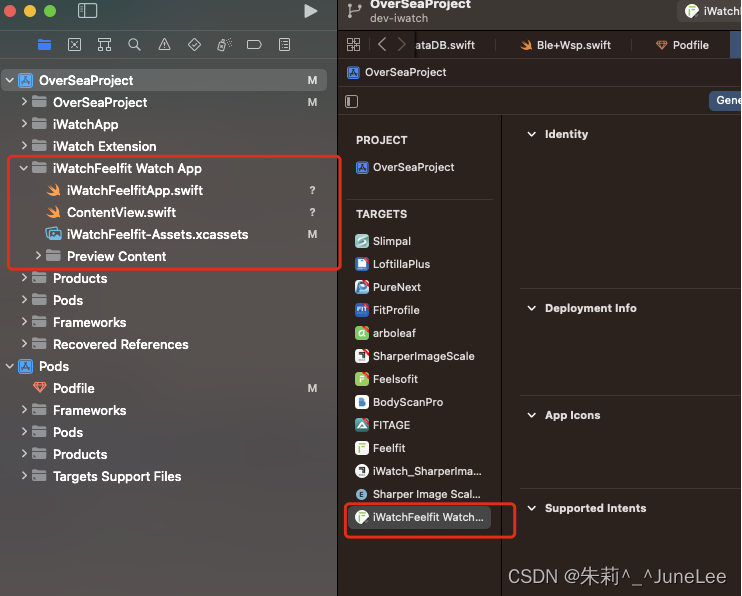
Task: Expand the iWatch Extension folder
Action: click(x=24, y=146)
